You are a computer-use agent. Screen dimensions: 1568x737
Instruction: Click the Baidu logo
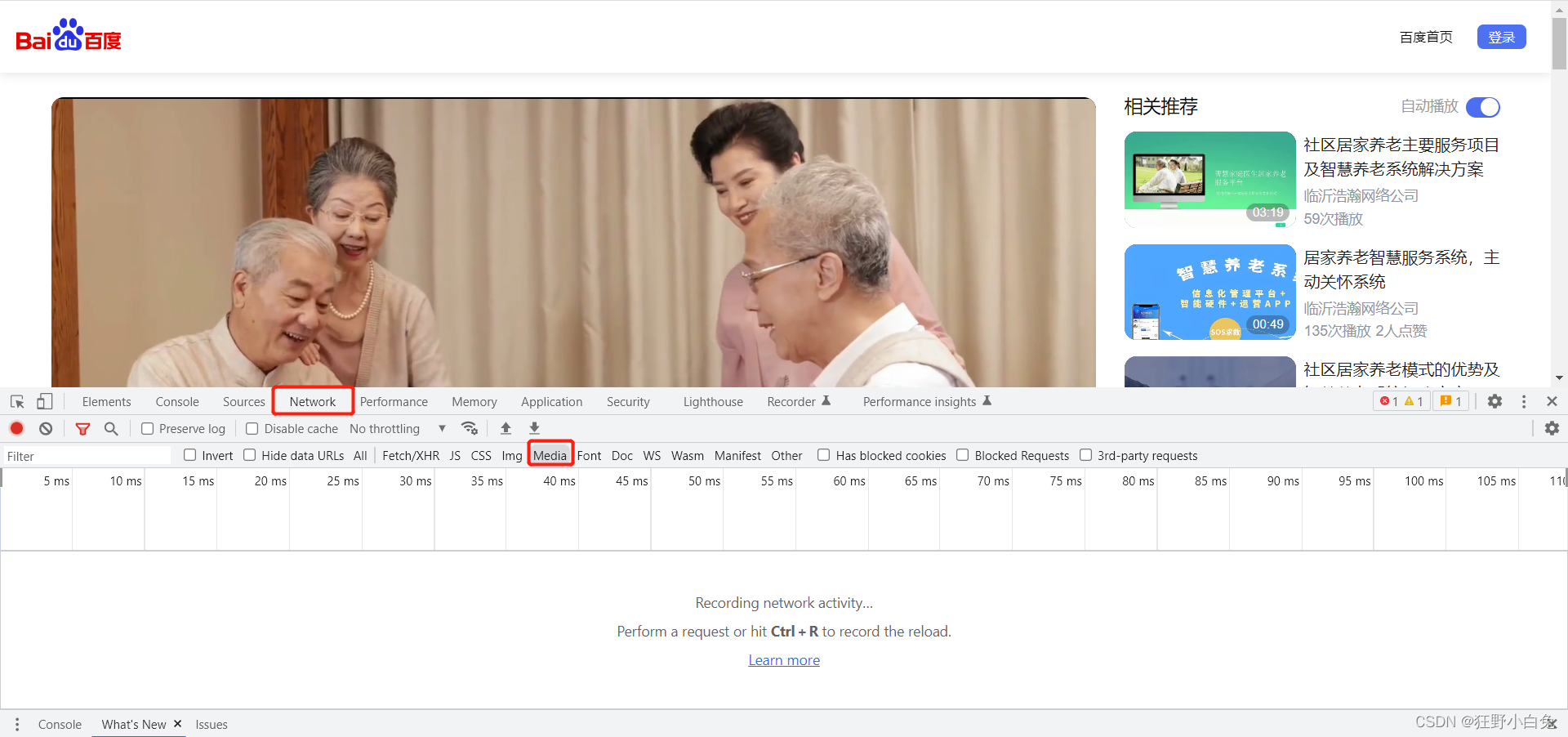coord(69,35)
